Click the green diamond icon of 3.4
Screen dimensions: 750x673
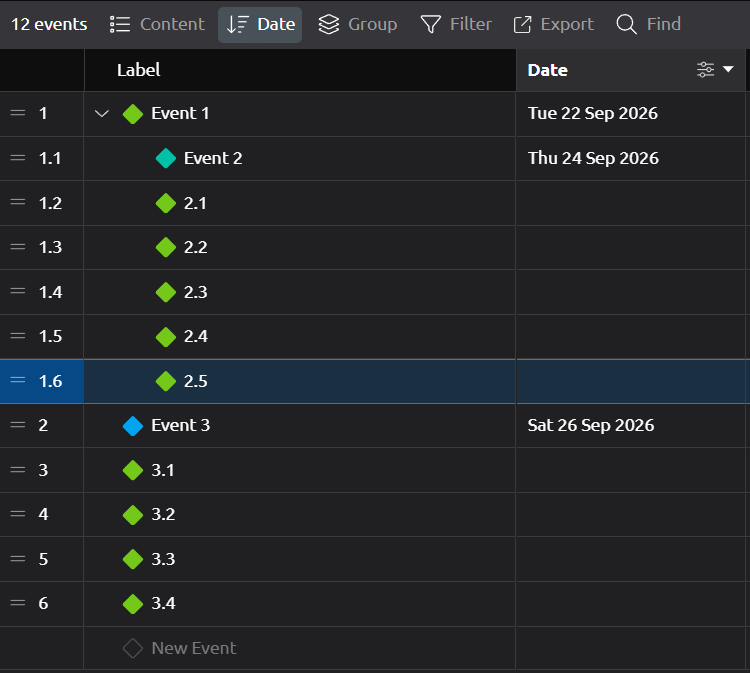[133, 604]
